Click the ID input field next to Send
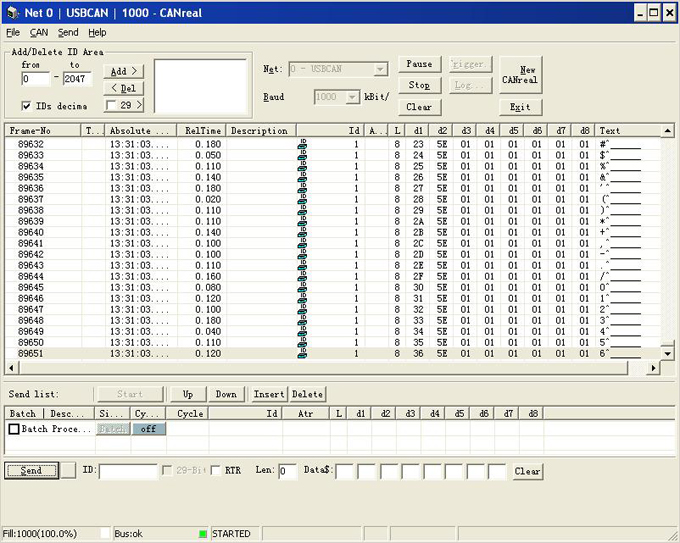 point(128,471)
